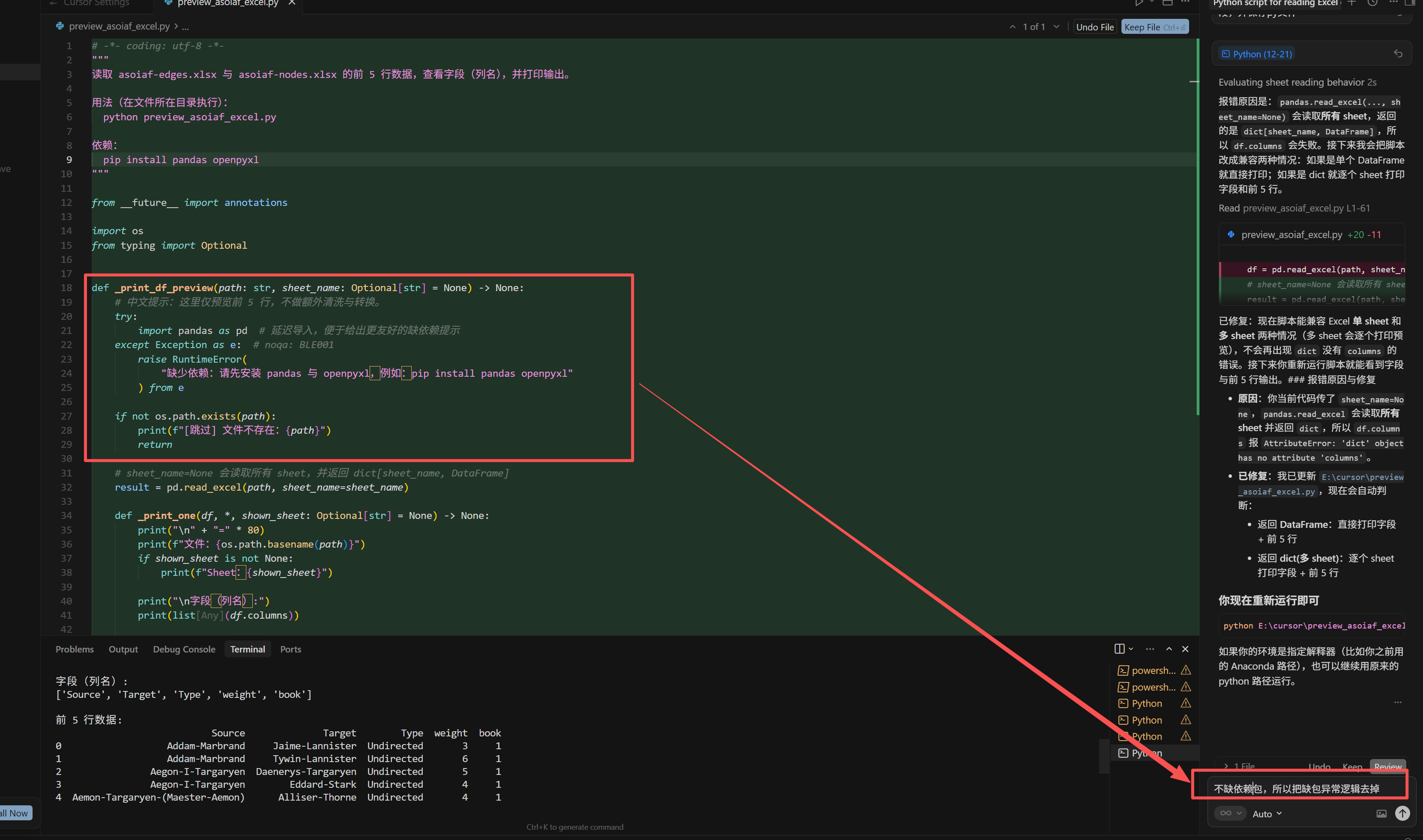Expand the '1 File' changed files section
This screenshot has width=1423, height=840.
point(1240,766)
